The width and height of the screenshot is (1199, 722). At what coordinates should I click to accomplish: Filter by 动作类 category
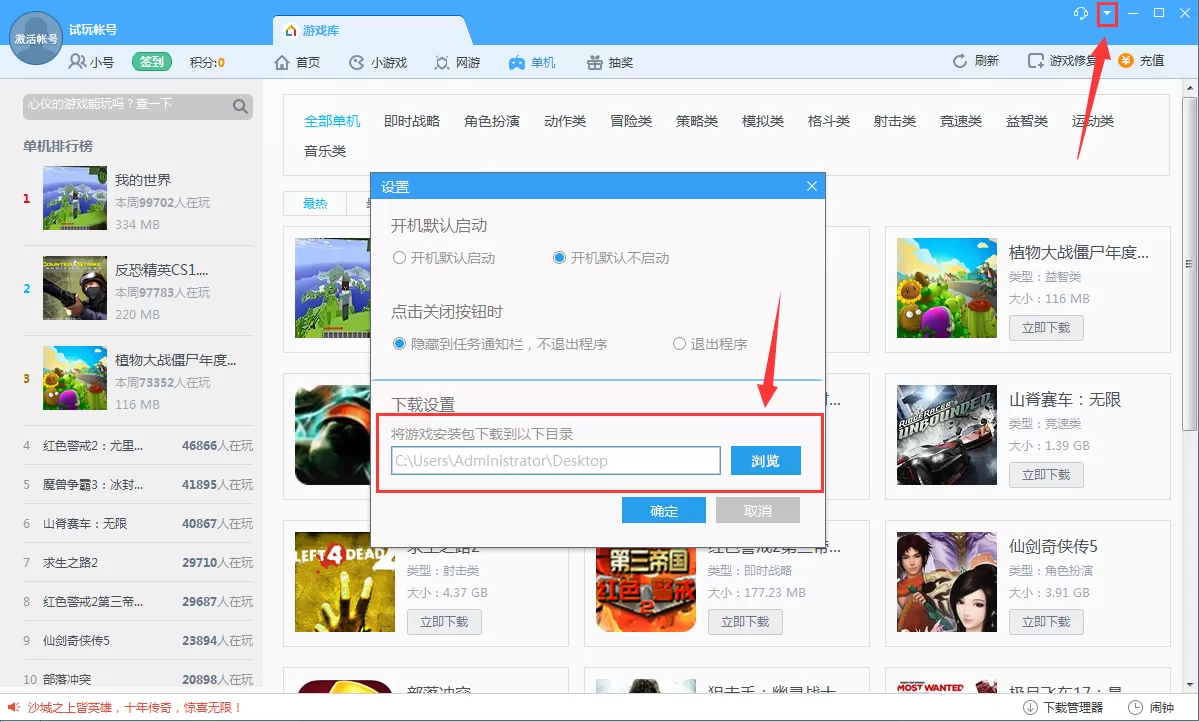click(565, 121)
